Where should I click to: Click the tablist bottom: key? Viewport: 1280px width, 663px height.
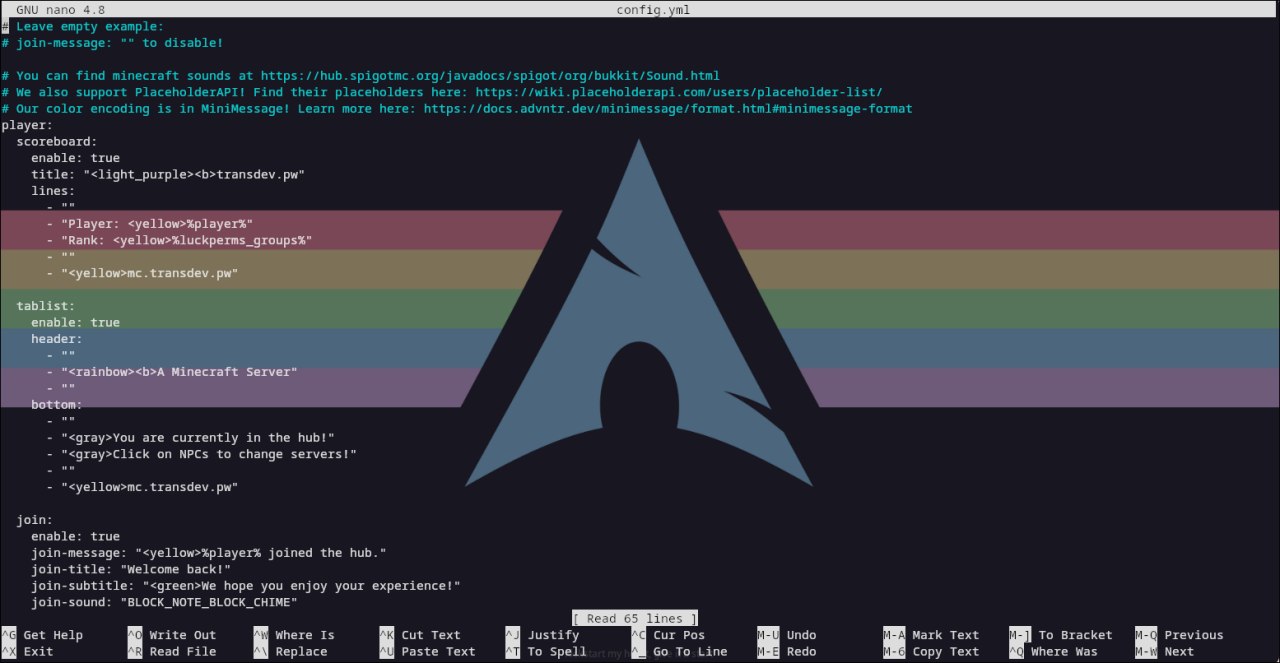pyautogui.click(x=56, y=405)
